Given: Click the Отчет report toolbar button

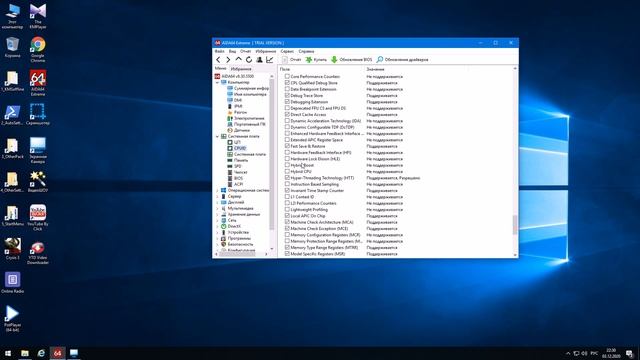Looking at the screenshot, I should [x=291, y=60].
